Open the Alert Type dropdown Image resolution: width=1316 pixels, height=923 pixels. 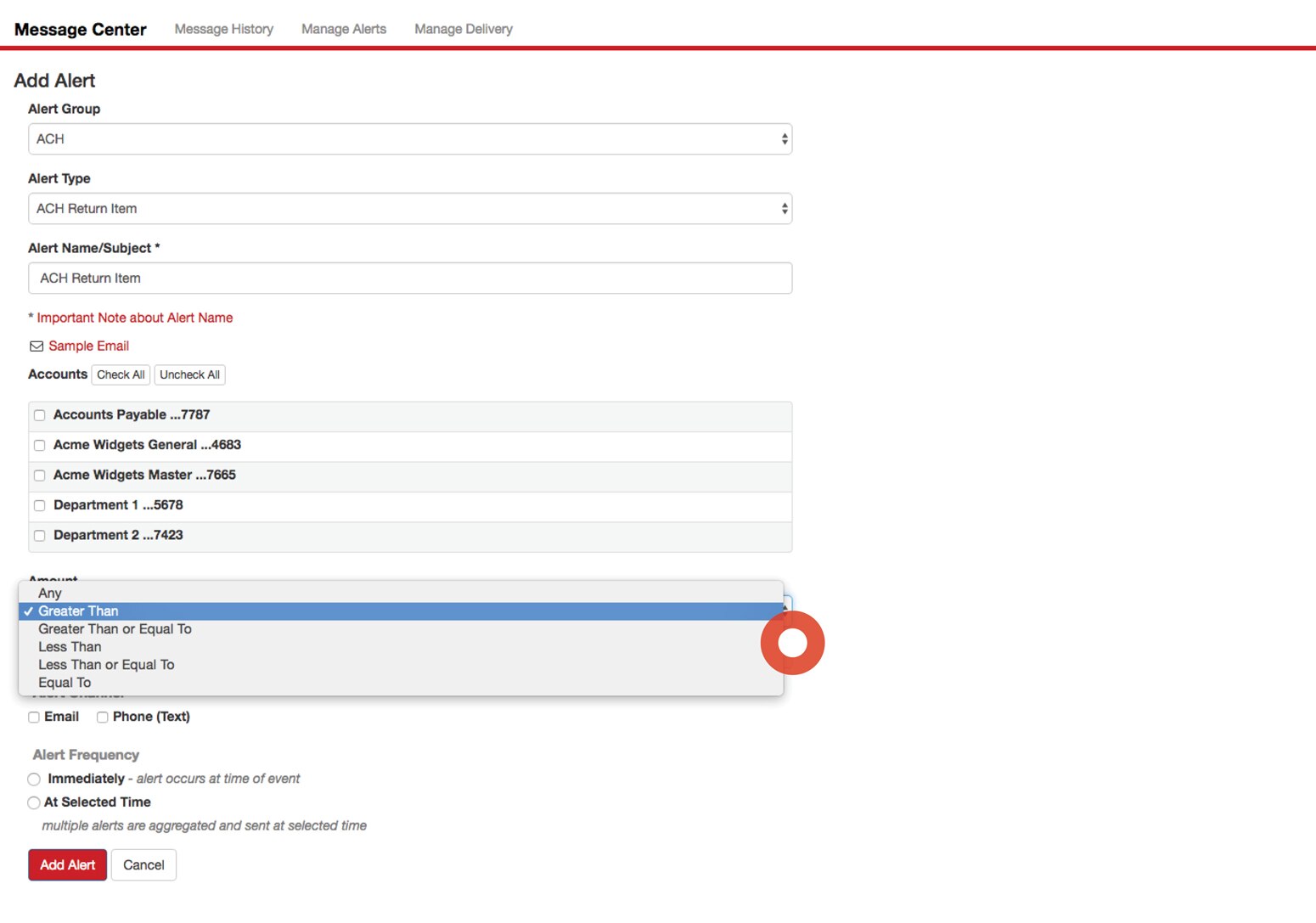[x=411, y=208]
